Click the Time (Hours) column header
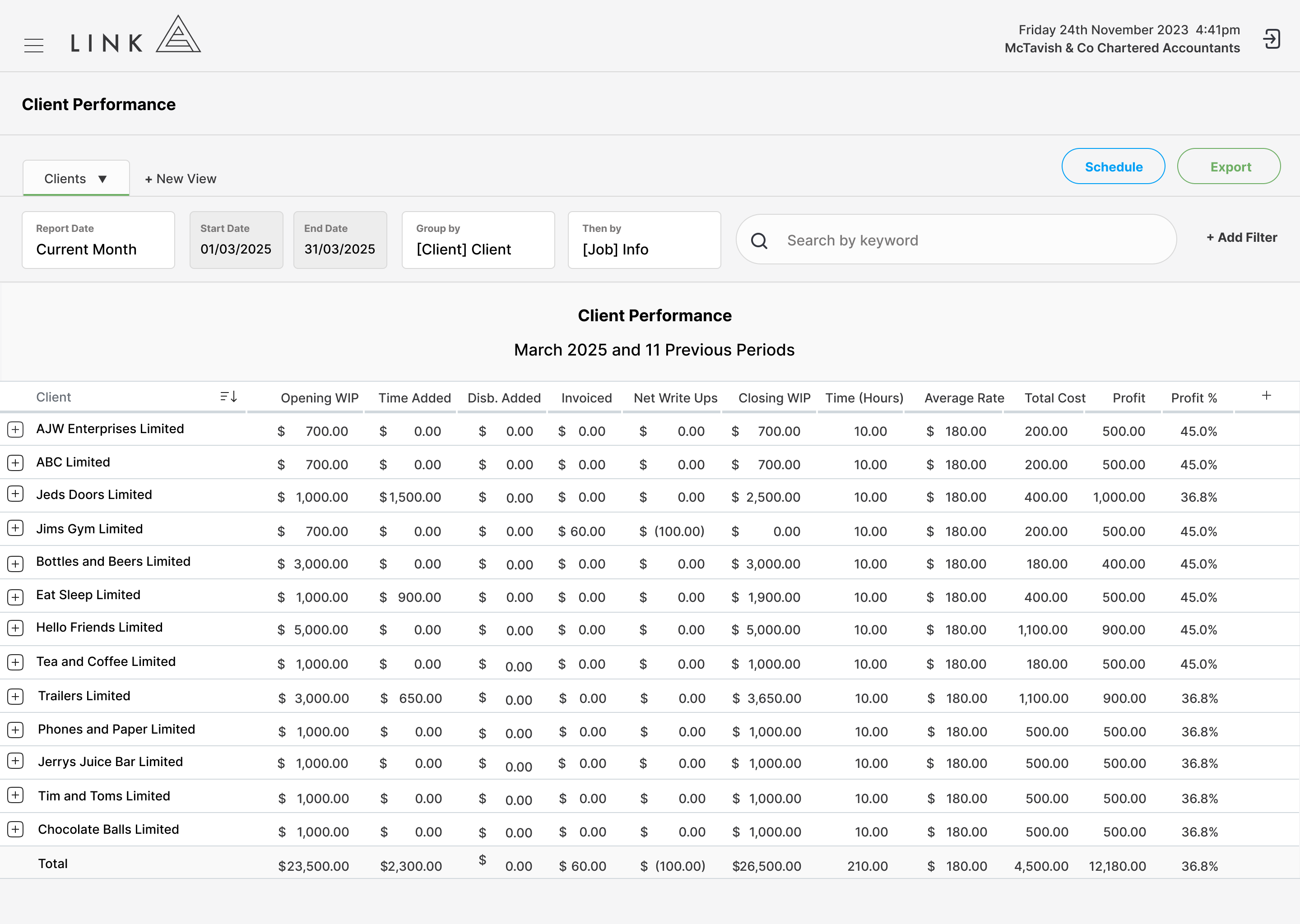Screen dimensions: 1300x924 [864, 397]
